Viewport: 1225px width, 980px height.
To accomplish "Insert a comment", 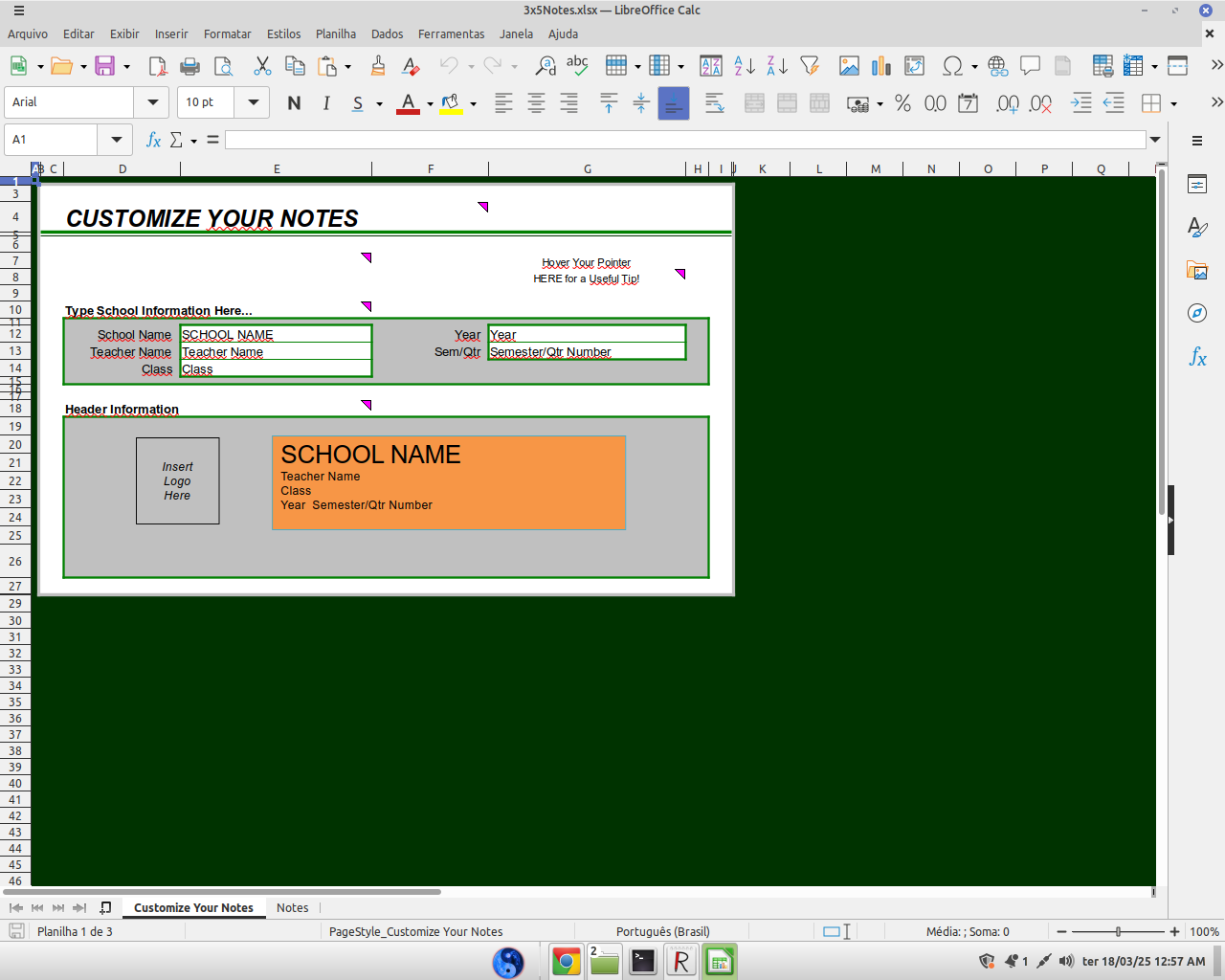I will (1031, 65).
